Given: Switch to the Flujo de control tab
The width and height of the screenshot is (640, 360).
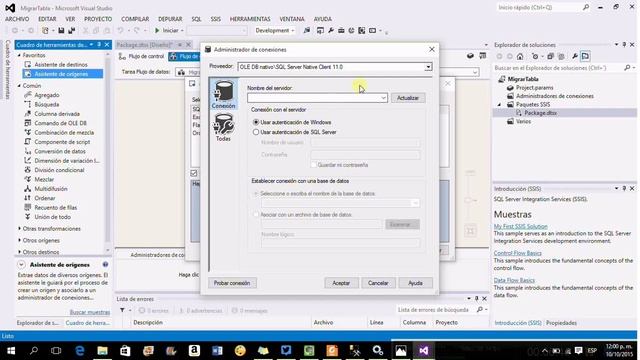Looking at the screenshot, I should [x=141, y=56].
